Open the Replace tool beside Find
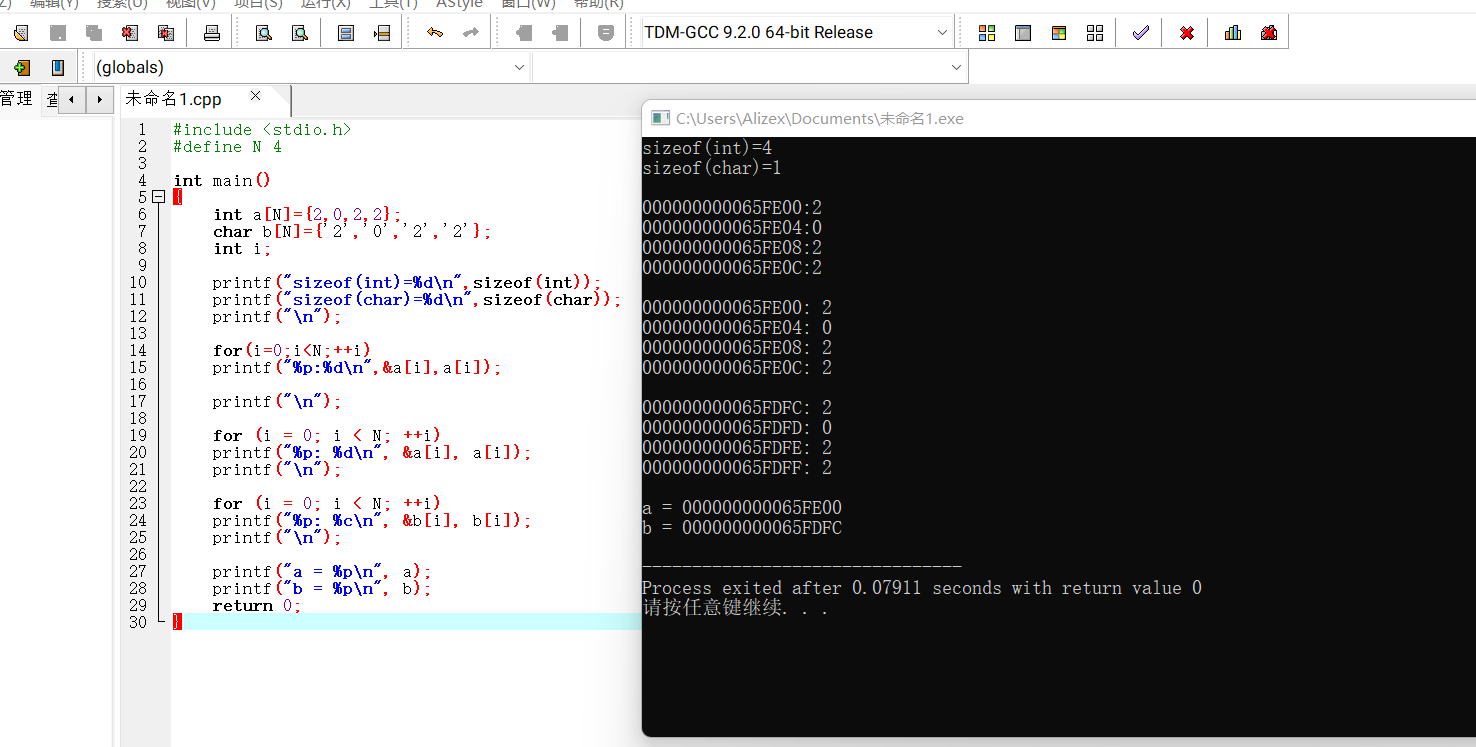The height and width of the screenshot is (747, 1476). pos(300,33)
